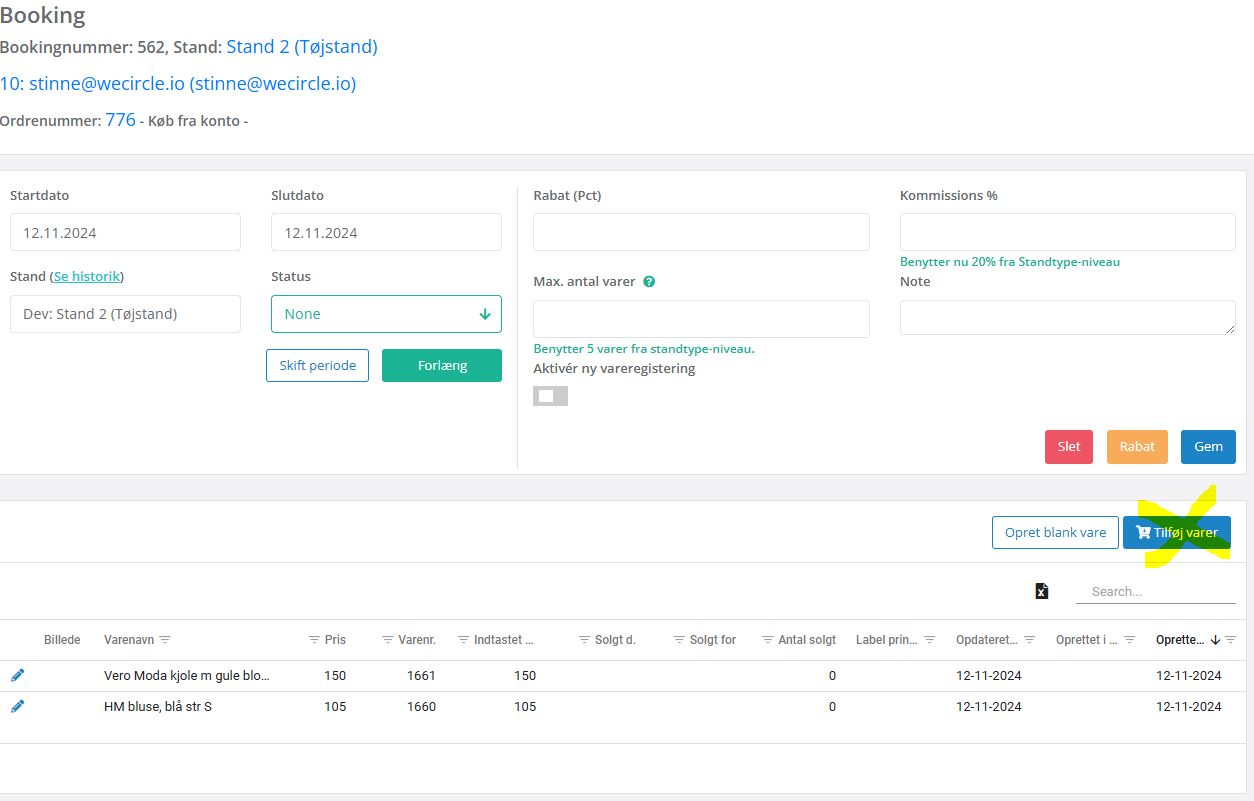Image resolution: width=1254 pixels, height=801 pixels.
Task: Open the filter icon beside Antal solgt column
Action: click(767, 640)
